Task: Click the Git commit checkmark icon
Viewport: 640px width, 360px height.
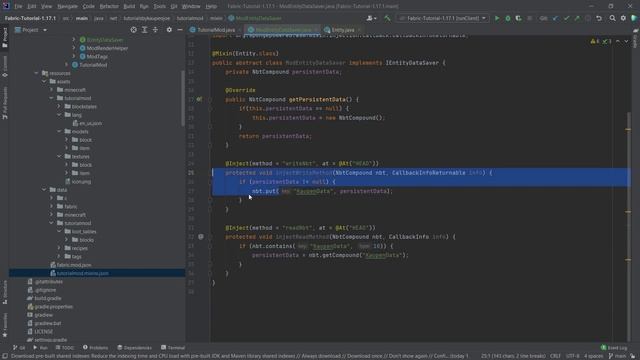Action: 566,18
